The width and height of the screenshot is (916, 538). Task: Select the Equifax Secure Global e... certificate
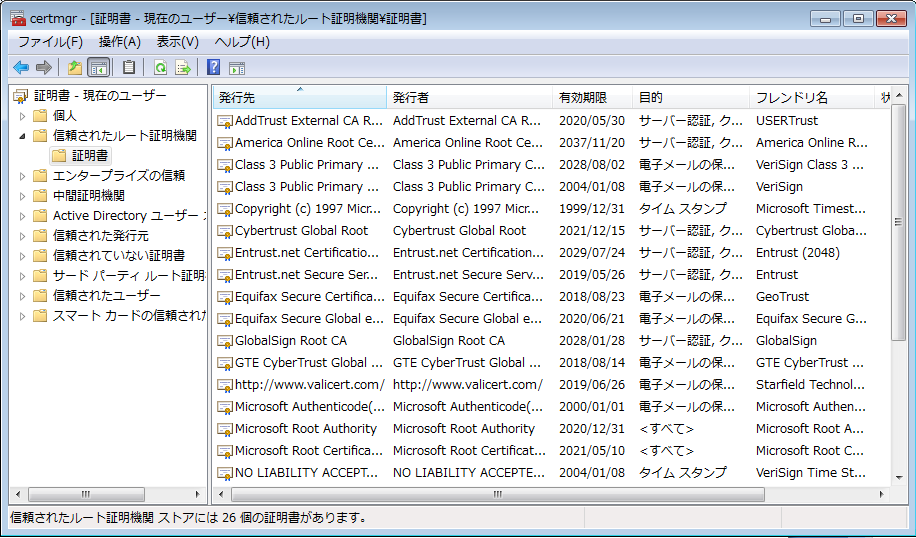pos(309,319)
